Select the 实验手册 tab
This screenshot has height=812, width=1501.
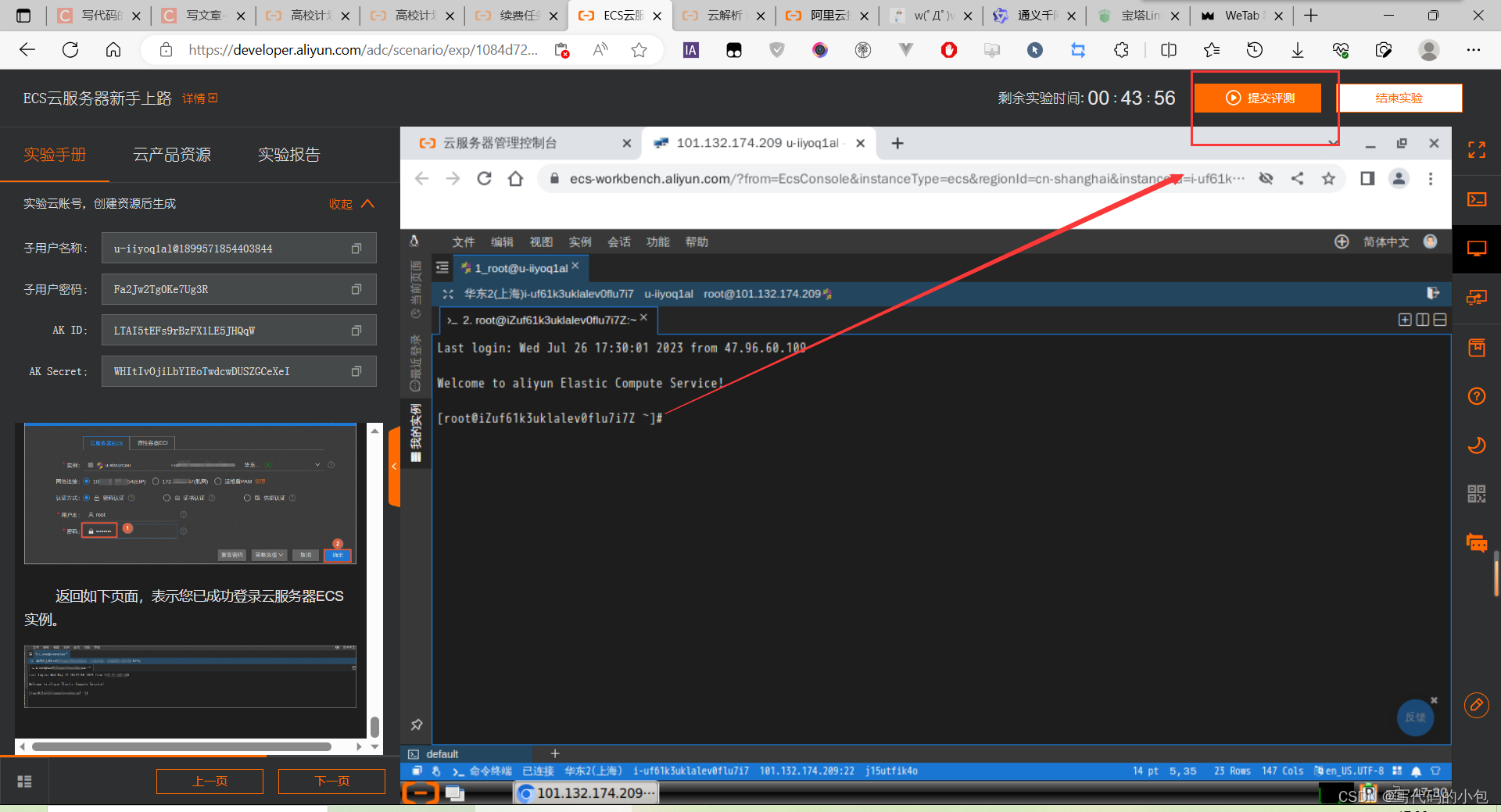(55, 155)
